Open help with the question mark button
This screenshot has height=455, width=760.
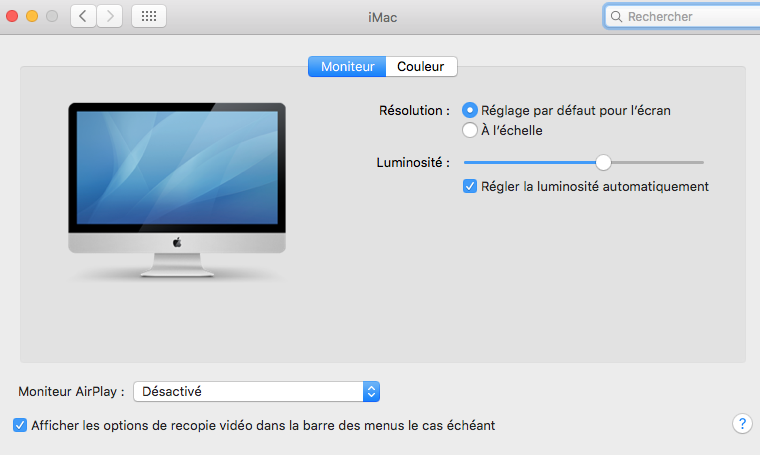pos(742,424)
